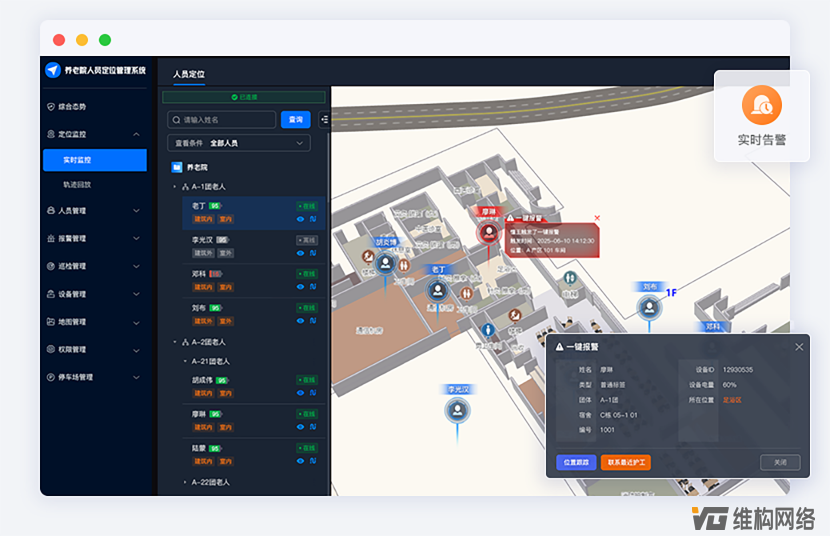Click 李光汉's blue marker on the map
The image size is (830, 536).
(457, 411)
